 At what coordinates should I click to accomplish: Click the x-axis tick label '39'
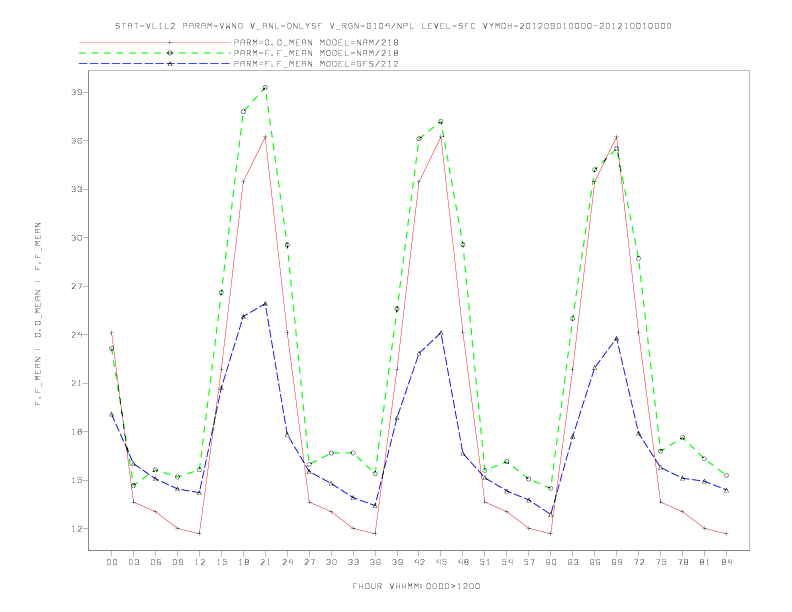(397, 562)
